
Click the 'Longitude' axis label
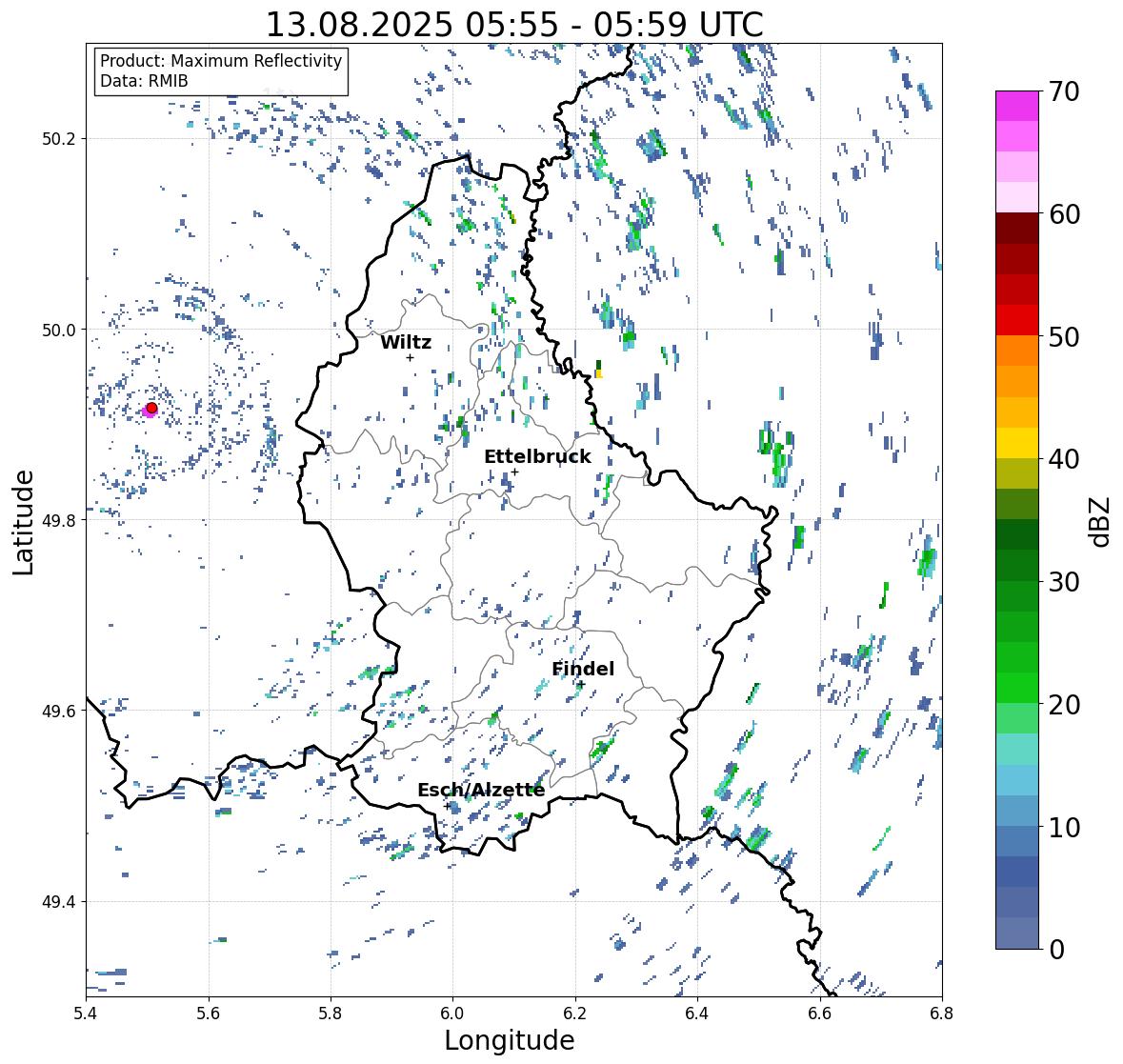pos(510,1040)
